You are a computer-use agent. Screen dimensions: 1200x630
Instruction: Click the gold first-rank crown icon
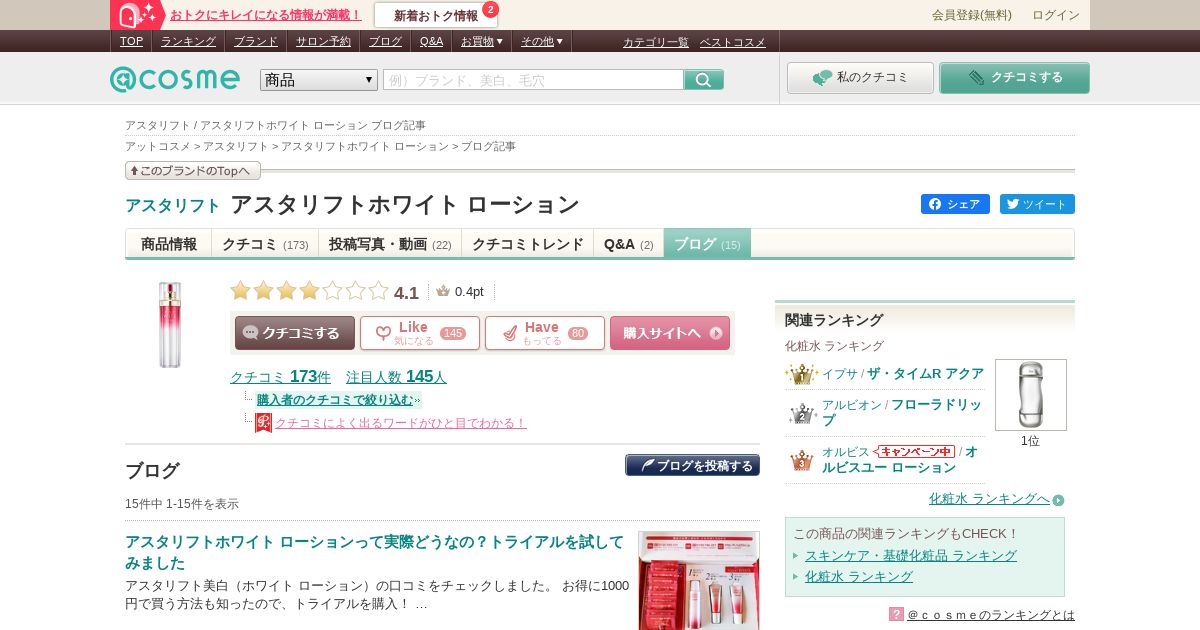coord(801,374)
